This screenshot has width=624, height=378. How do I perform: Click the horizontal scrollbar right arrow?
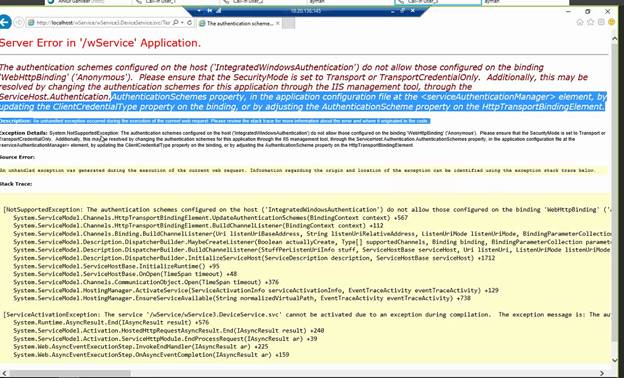coord(602,373)
